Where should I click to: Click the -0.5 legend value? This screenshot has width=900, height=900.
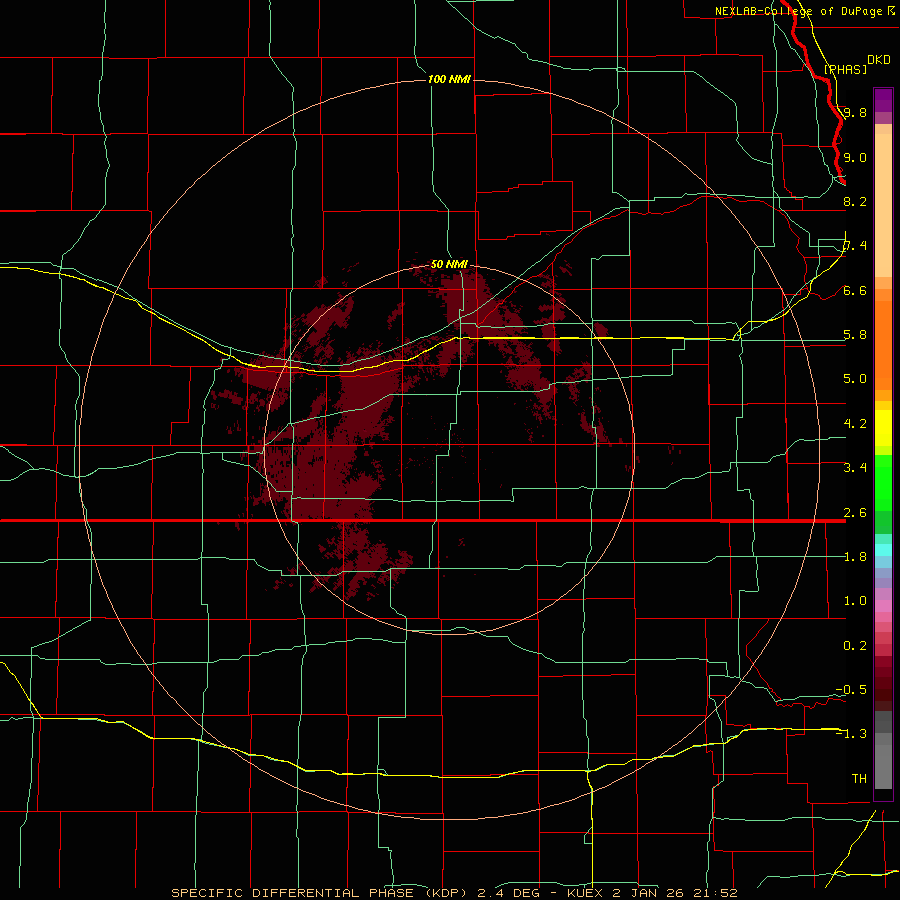pos(851,689)
